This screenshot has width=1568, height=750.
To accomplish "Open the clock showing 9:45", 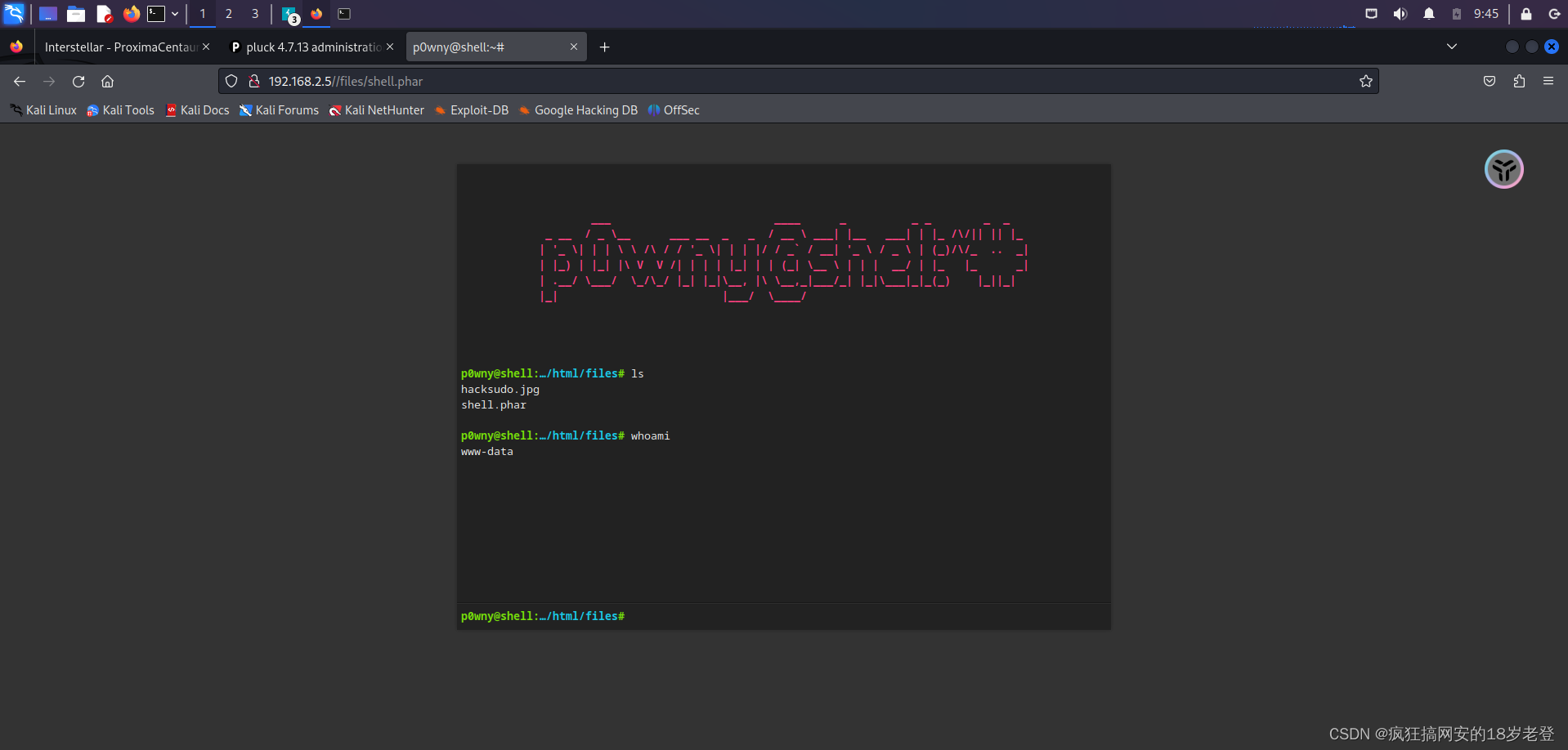I will (1486, 14).
